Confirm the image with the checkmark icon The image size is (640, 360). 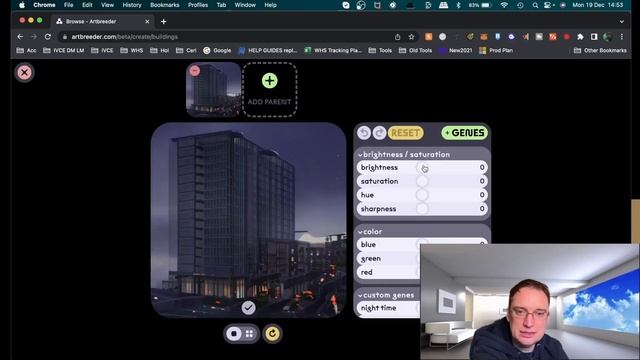[x=248, y=308]
